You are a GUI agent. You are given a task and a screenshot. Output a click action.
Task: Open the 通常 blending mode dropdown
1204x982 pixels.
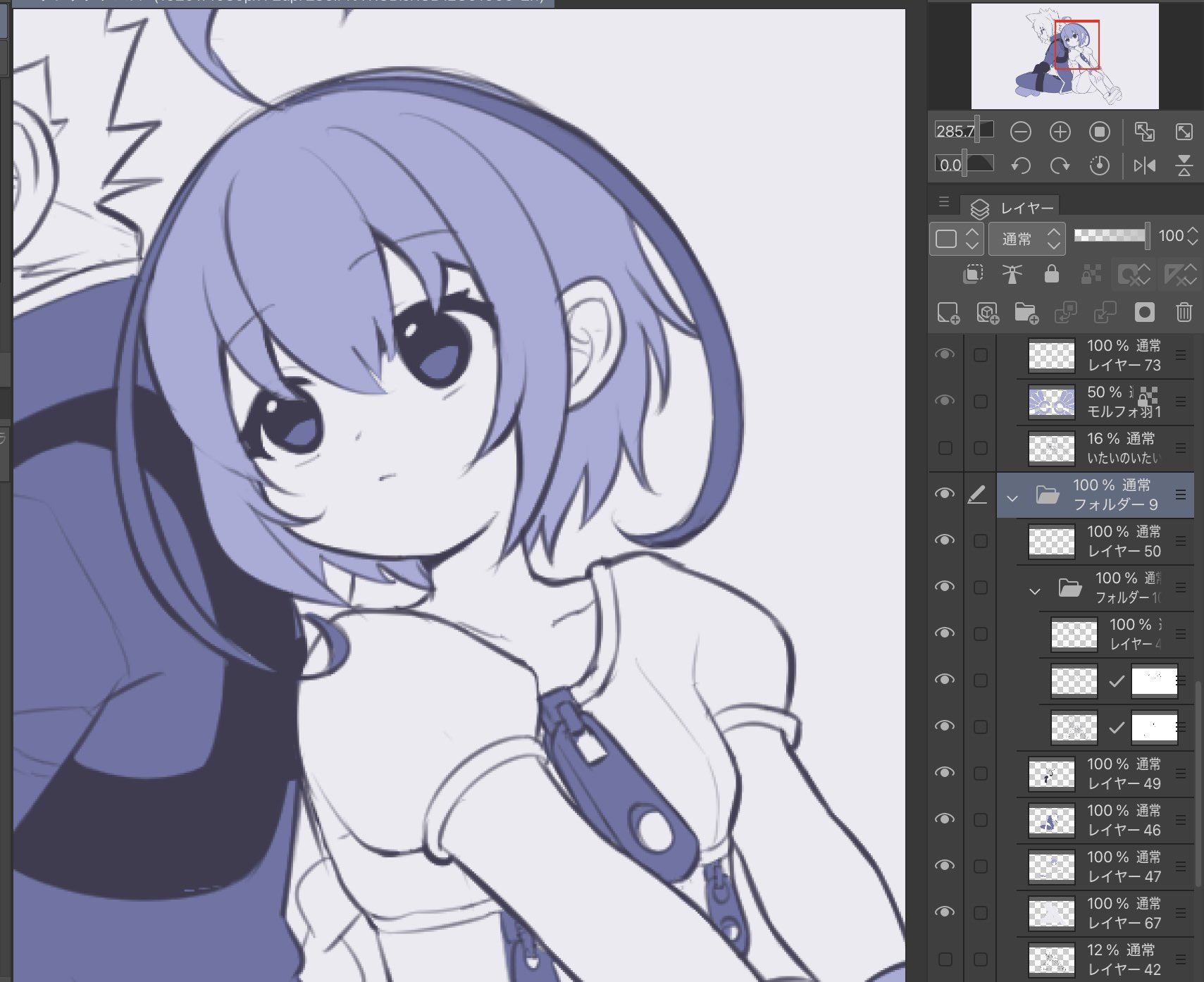coord(1026,239)
